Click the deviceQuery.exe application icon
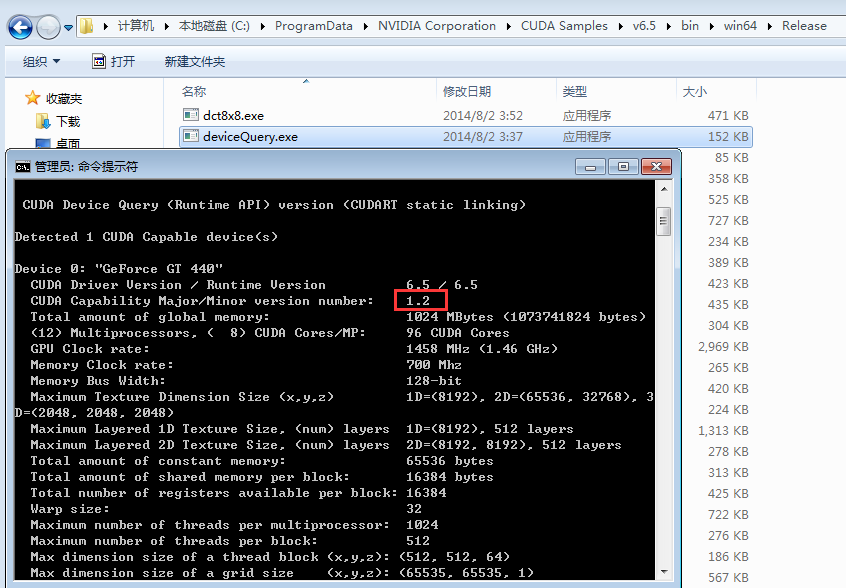 pos(191,136)
